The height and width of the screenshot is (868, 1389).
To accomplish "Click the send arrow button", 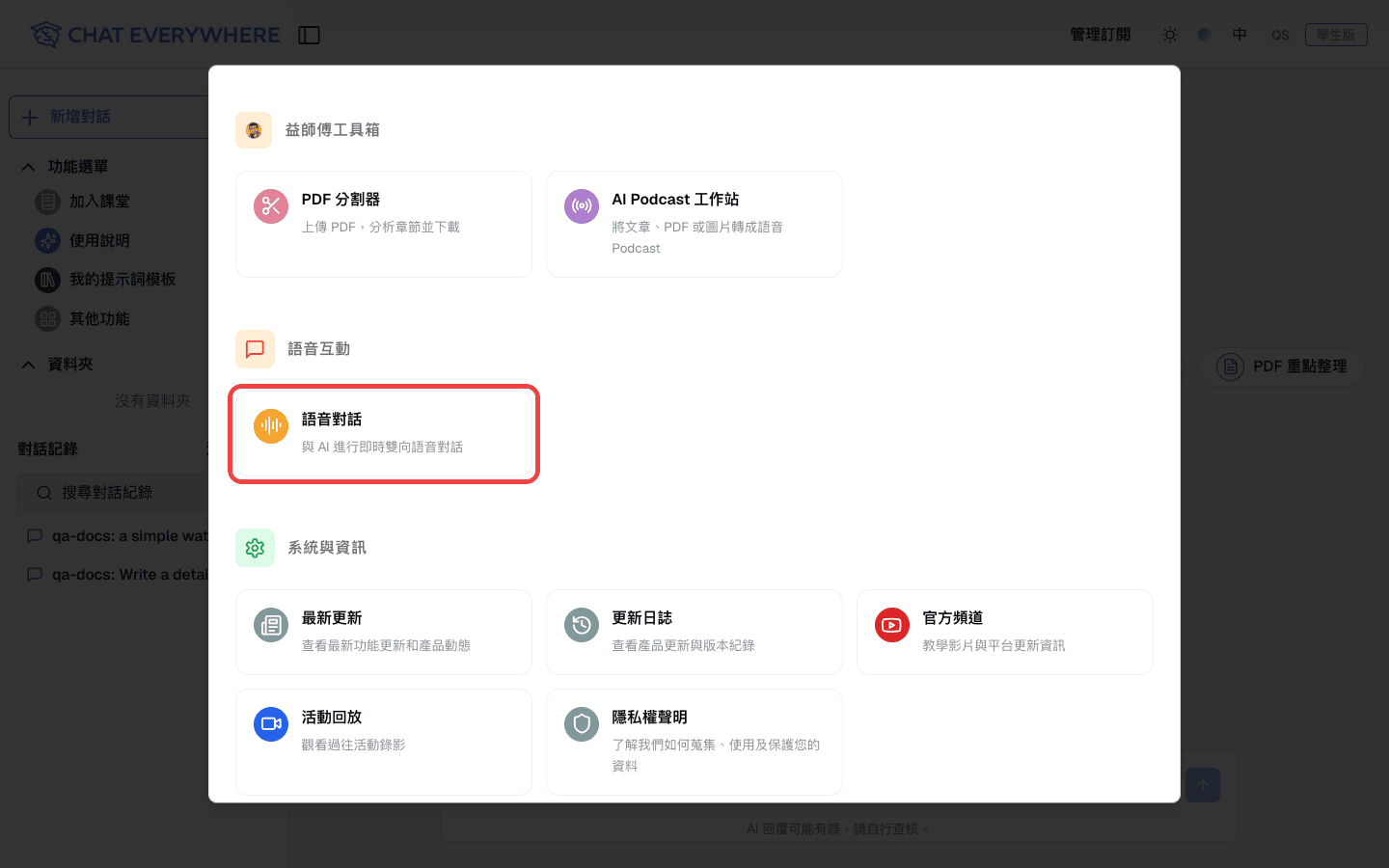I will pos(1203,785).
